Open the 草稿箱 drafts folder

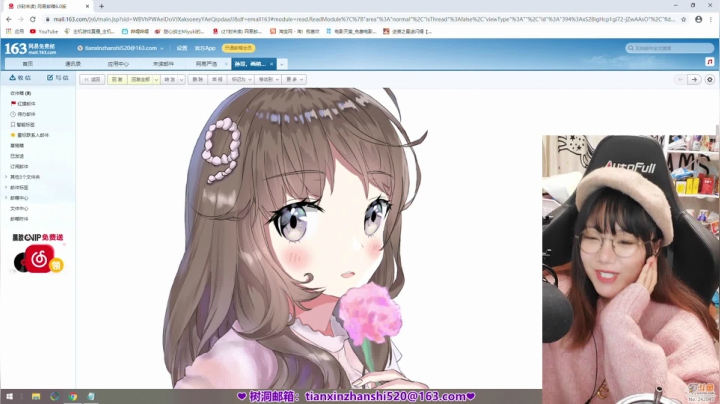pyautogui.click(x=17, y=146)
